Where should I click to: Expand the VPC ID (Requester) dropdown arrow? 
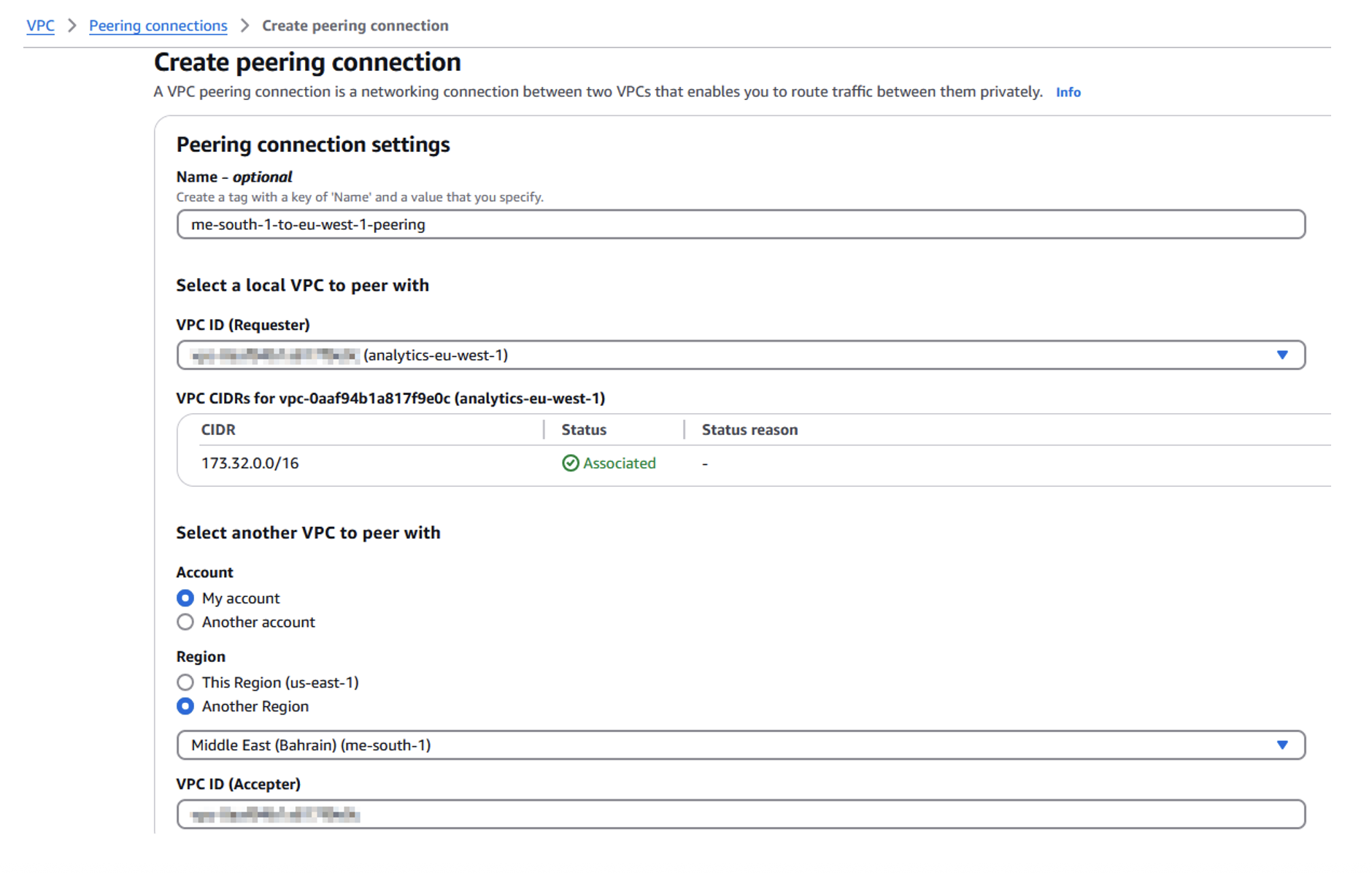tap(1282, 355)
